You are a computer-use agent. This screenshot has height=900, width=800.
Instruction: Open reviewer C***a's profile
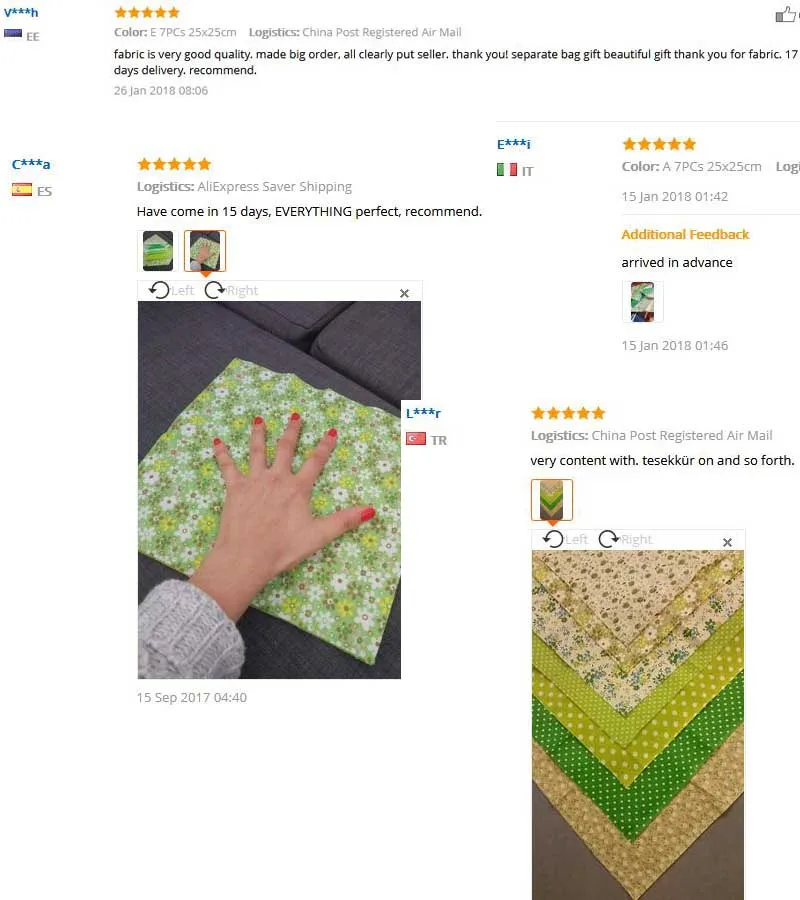coord(31,164)
